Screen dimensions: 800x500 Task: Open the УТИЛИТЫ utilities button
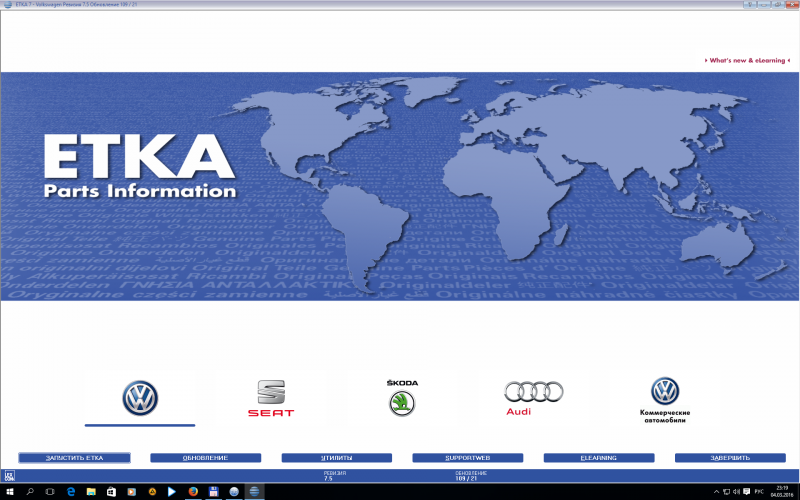(x=337, y=458)
